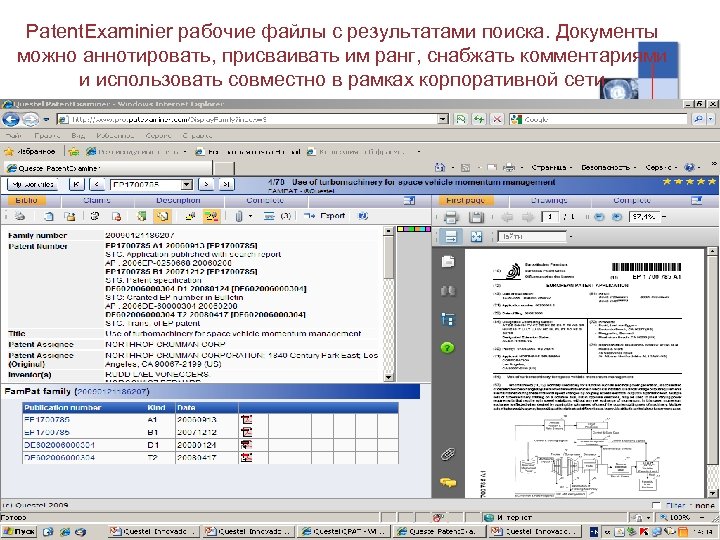This screenshot has height=540, width=720.
Task: Click the print icon in document viewer toolbar
Action: (x=451, y=217)
